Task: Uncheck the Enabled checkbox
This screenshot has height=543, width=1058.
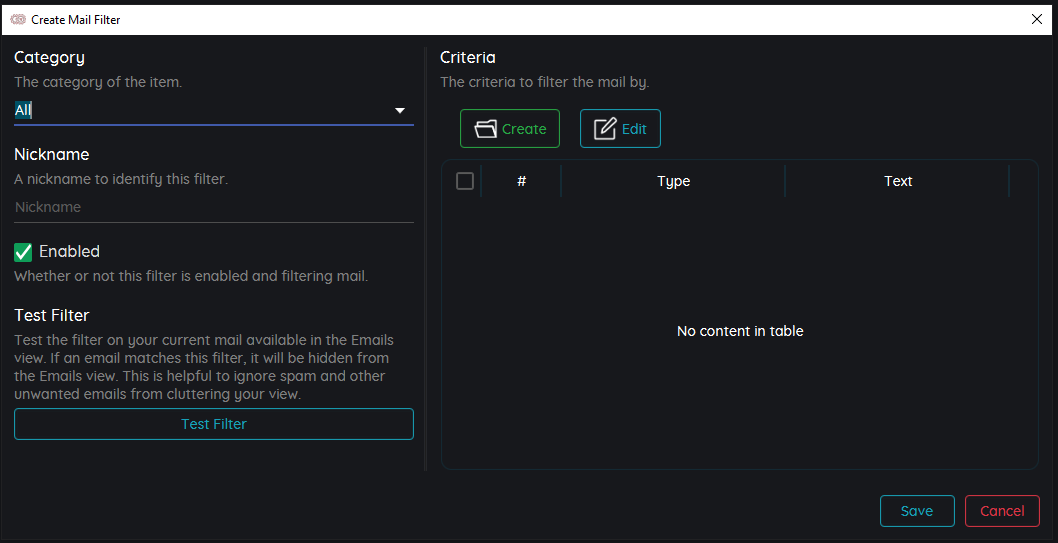Action: [24, 252]
